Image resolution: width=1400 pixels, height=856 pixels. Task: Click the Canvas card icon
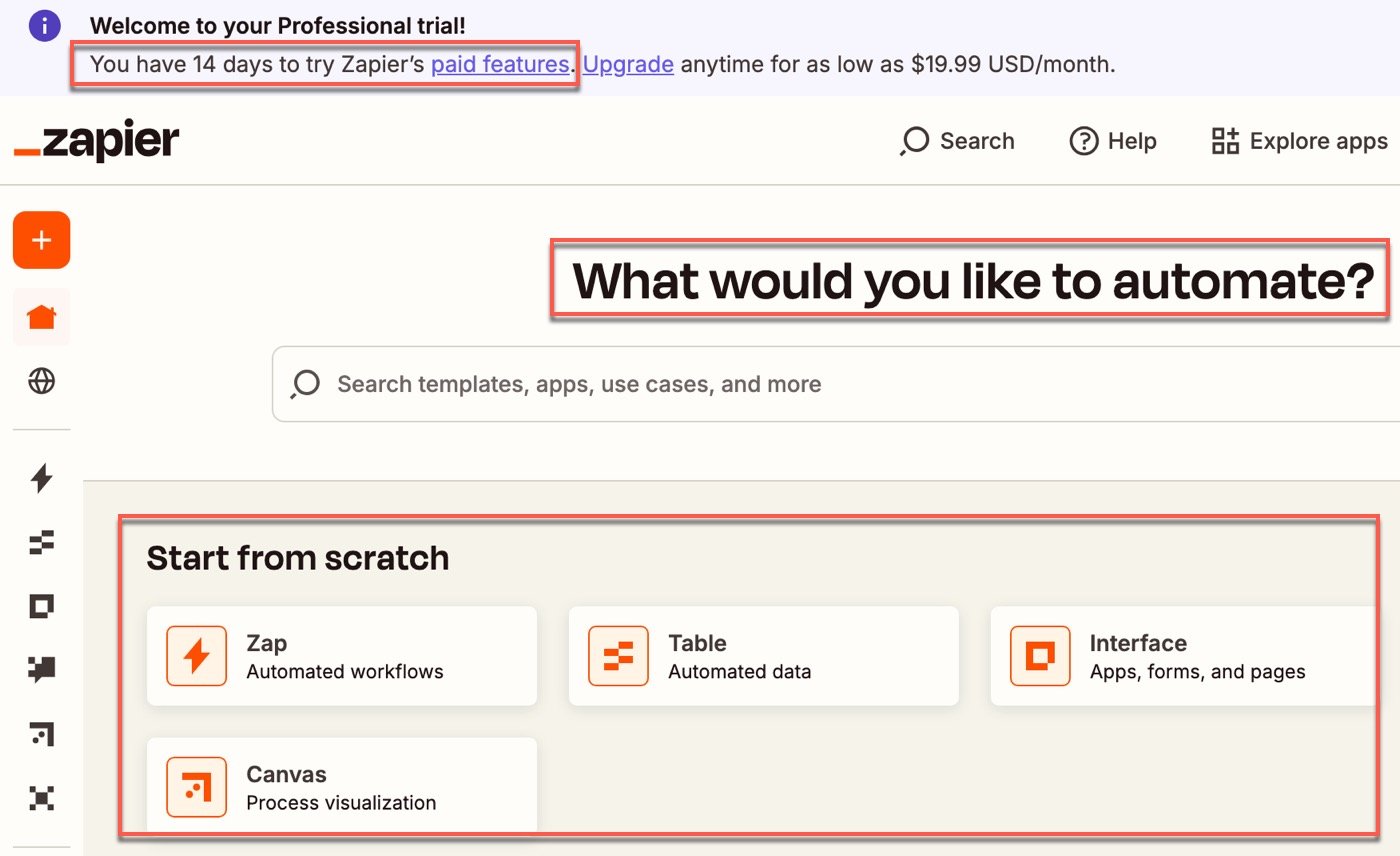tap(197, 787)
